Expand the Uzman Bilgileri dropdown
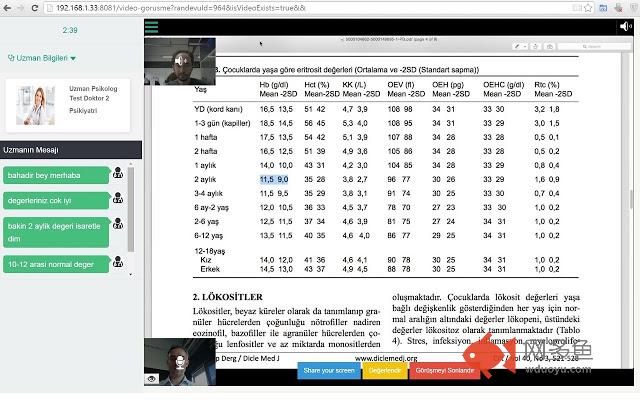This screenshot has width=640, height=400. 42,58
